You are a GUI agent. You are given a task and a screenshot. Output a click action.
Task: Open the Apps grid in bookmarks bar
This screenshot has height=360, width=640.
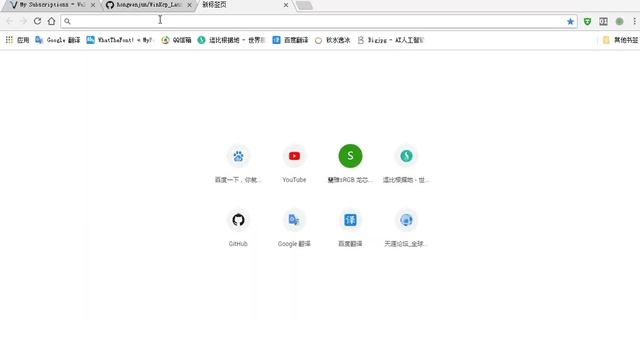click(x=17, y=40)
